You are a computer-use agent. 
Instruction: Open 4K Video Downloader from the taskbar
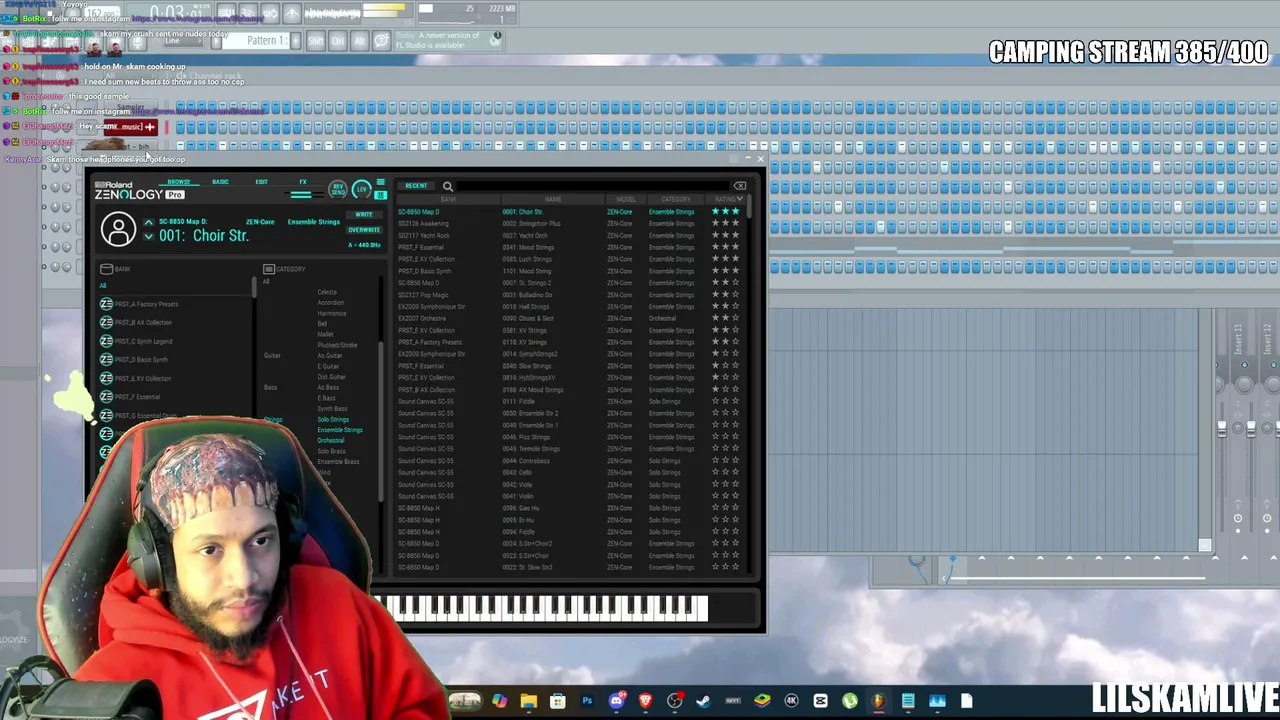(x=791, y=701)
